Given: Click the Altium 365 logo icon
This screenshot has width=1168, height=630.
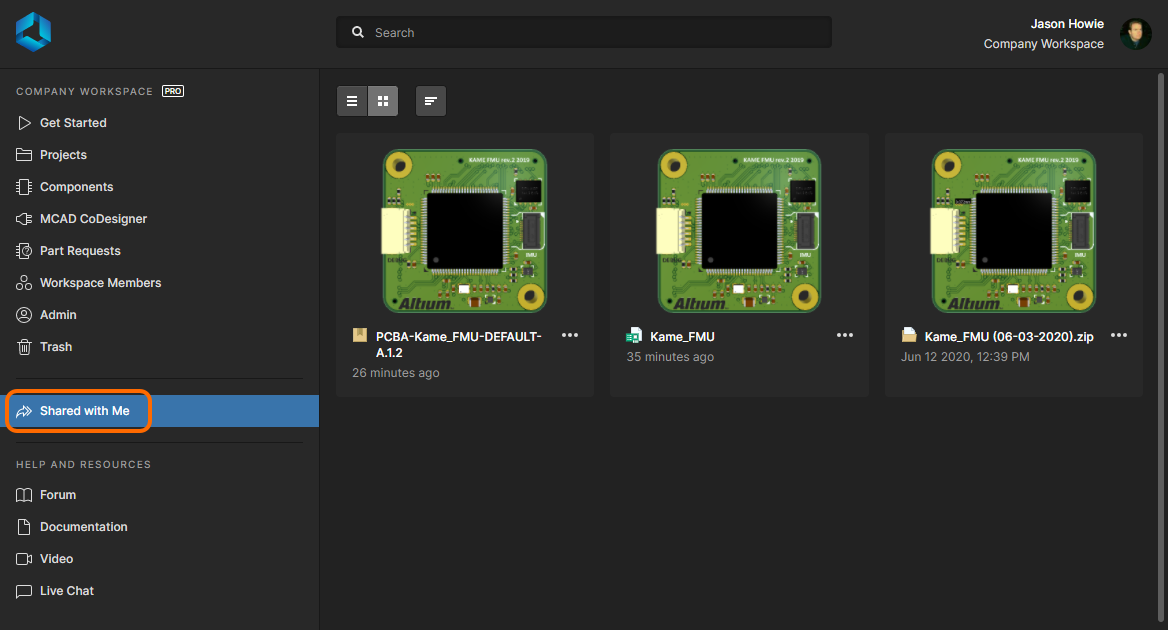Looking at the screenshot, I should point(33,32).
